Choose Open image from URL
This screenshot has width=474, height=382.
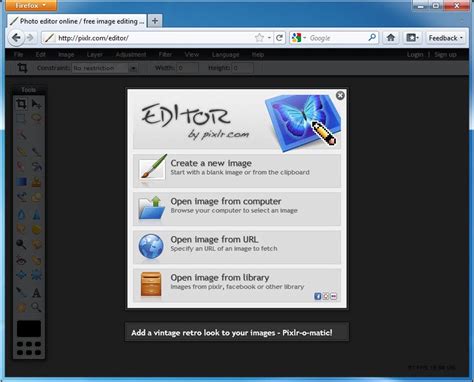pos(237,247)
